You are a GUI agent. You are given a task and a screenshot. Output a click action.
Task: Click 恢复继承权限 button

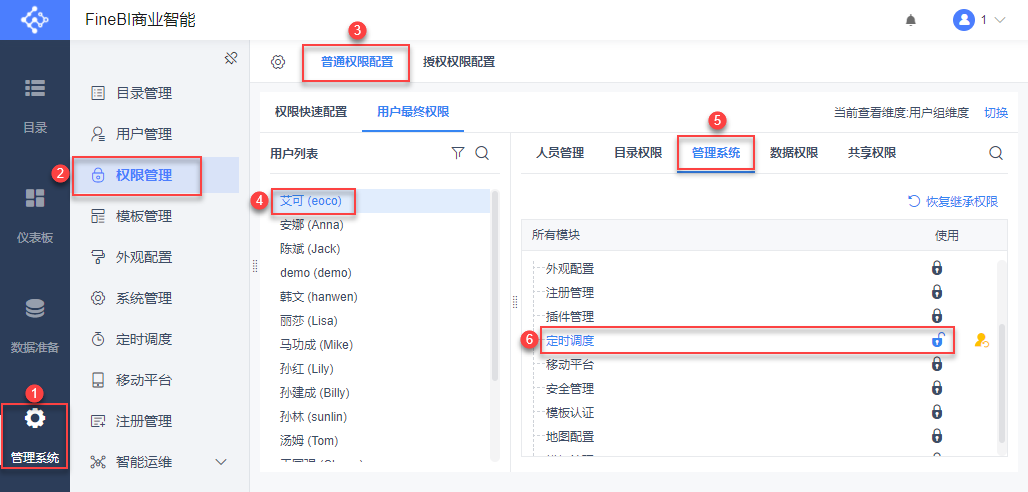pyautogui.click(x=953, y=201)
